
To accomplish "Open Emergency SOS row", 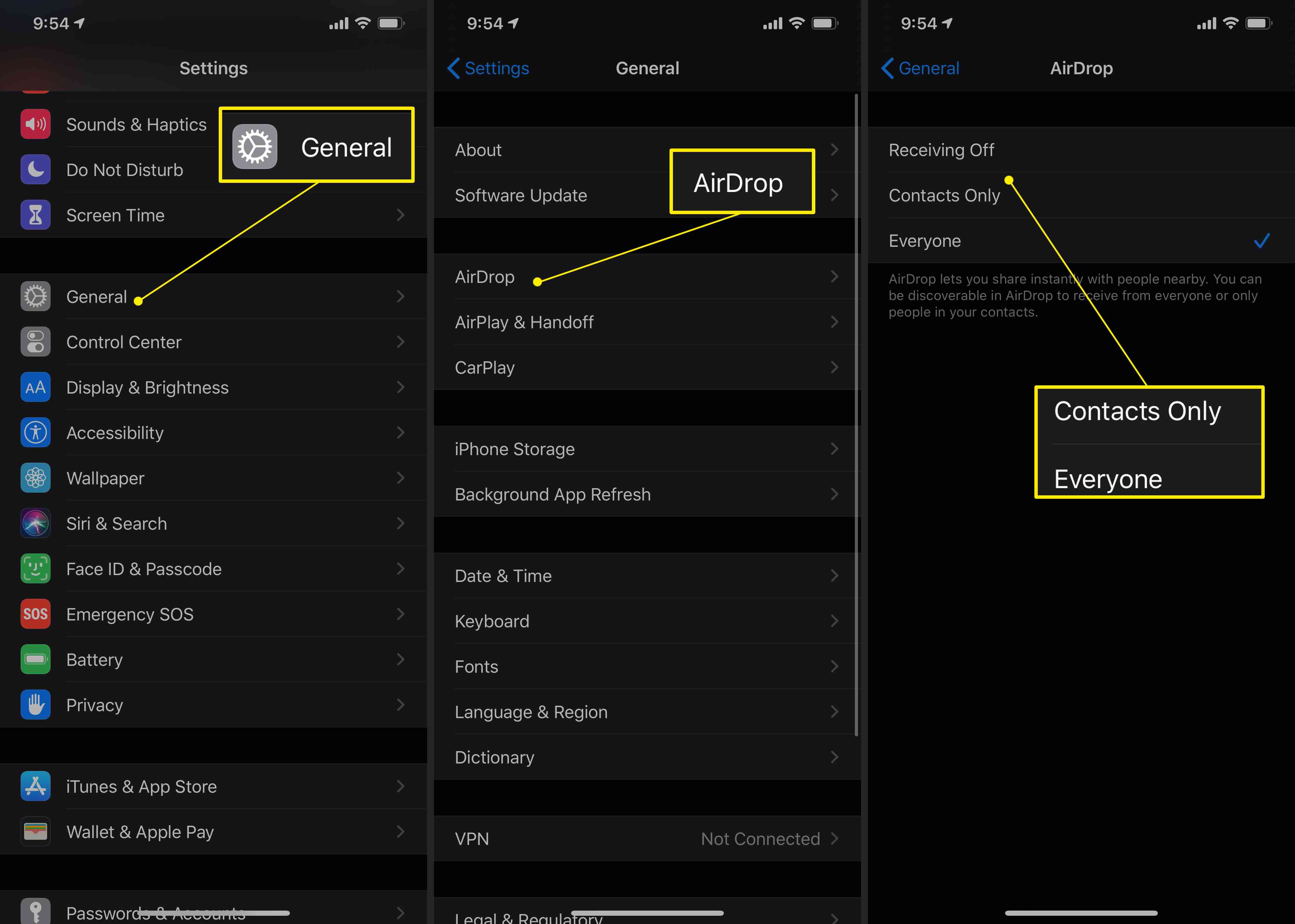I will (x=214, y=614).
